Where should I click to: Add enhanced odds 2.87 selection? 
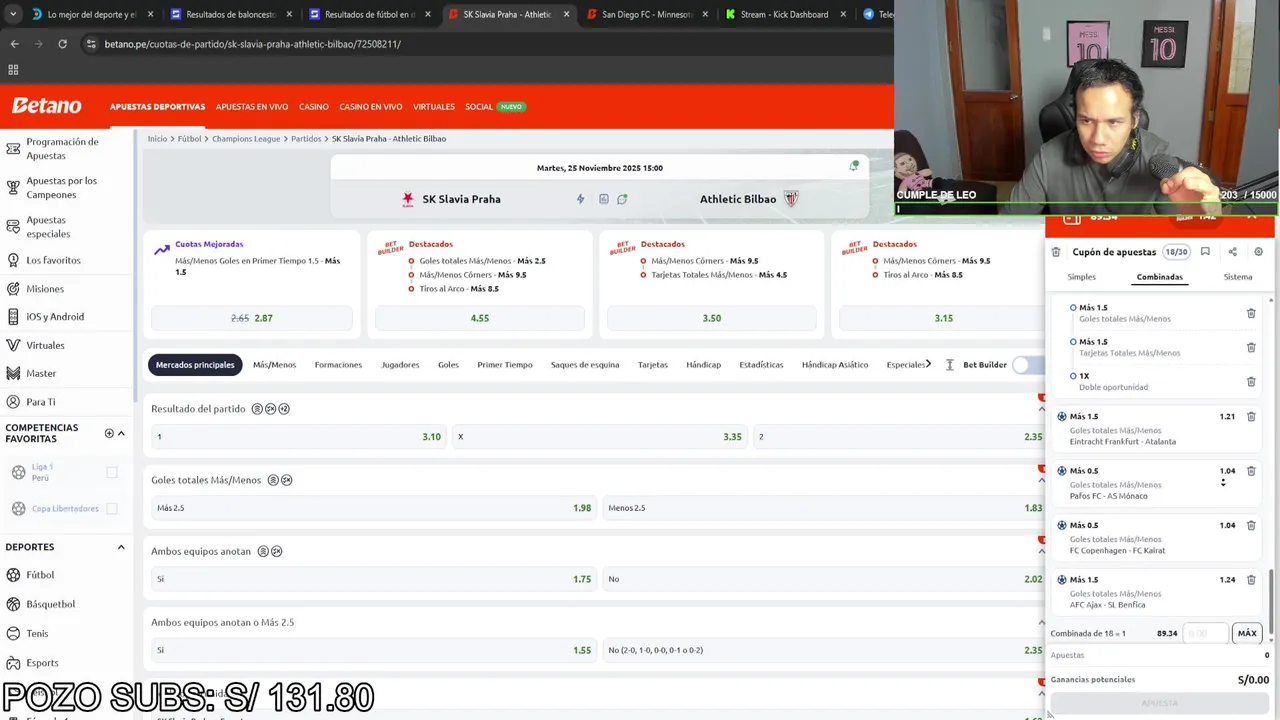click(252, 318)
